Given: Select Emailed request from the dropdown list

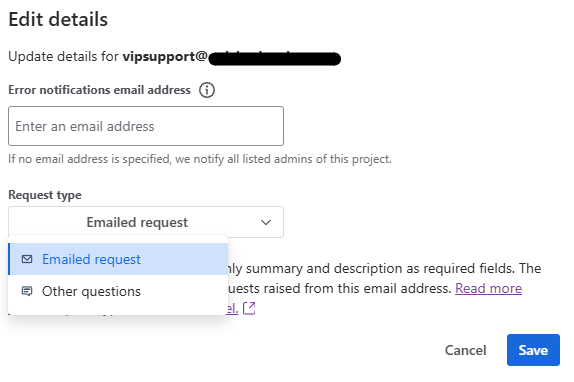Looking at the screenshot, I should (x=118, y=259).
